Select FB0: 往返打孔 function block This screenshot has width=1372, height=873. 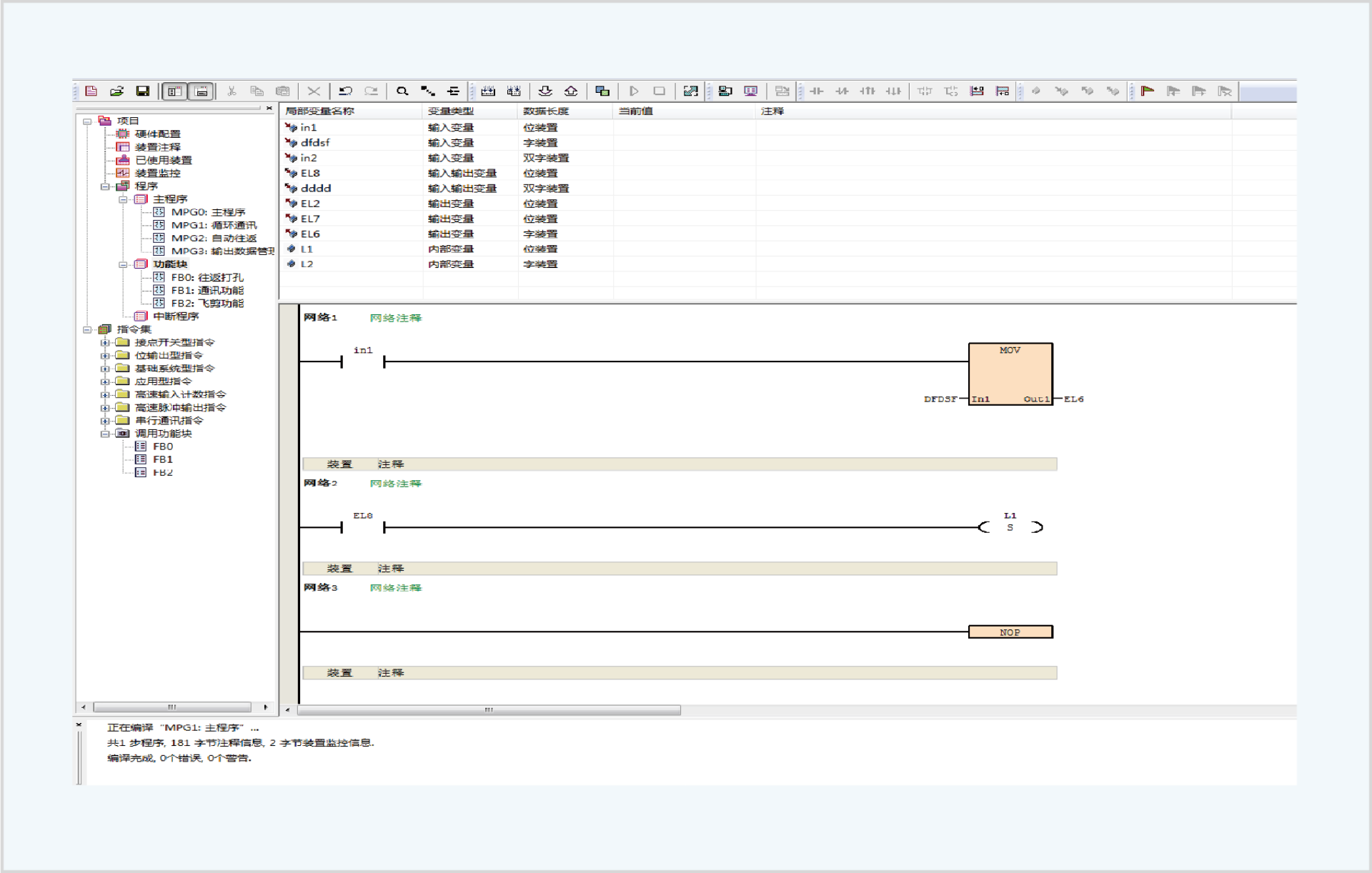click(207, 277)
